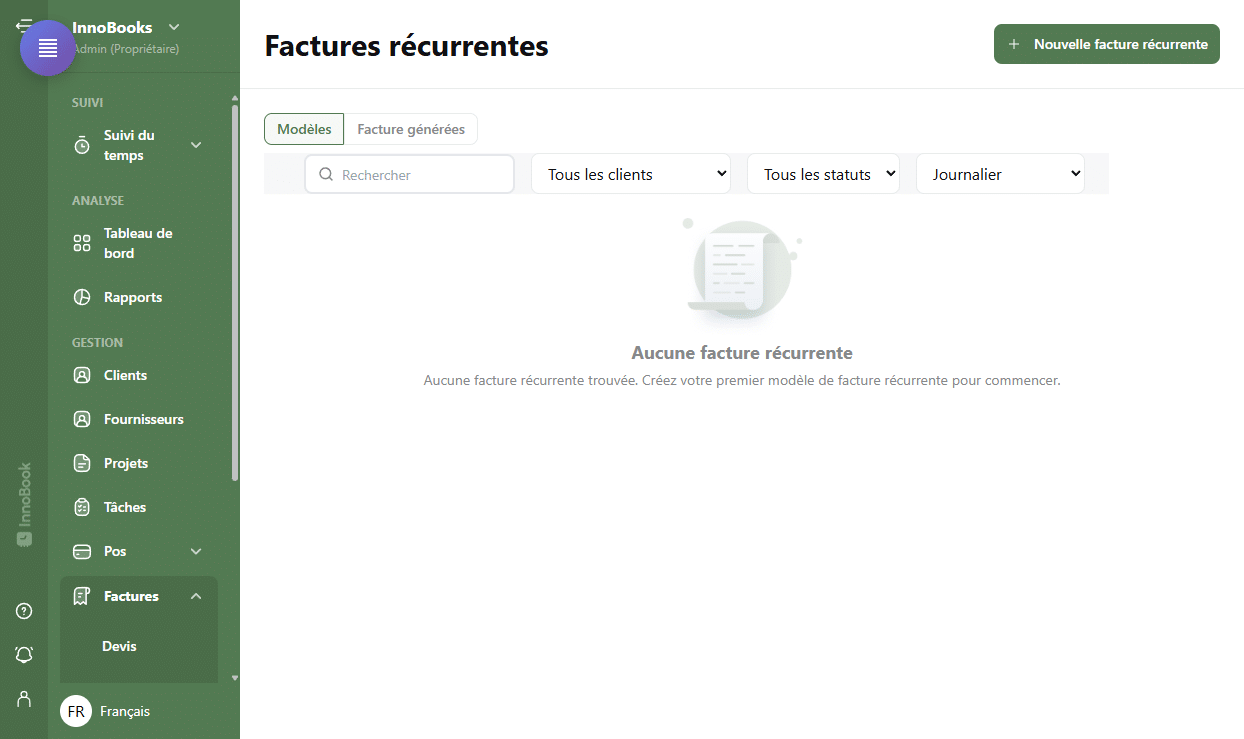Switch to the Modèles tab
Viewport: 1244px width, 739px height.
[x=304, y=129]
